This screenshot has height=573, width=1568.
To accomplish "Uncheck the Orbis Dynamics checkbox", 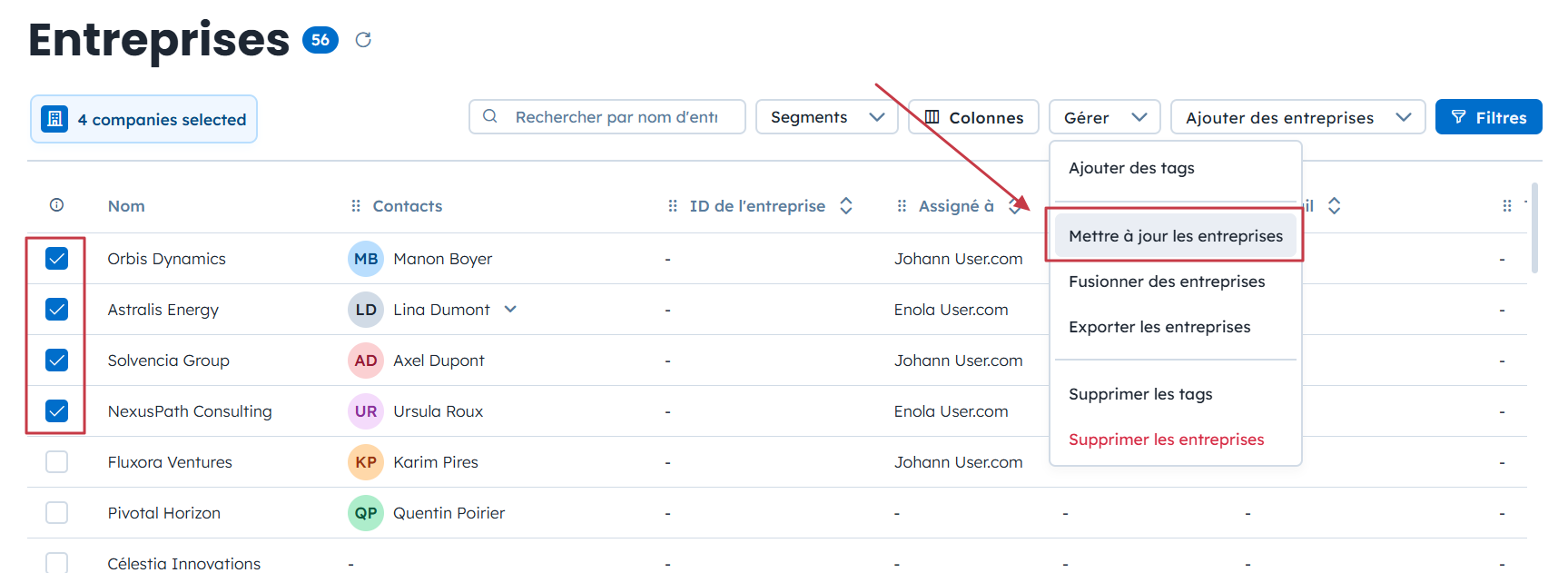I will pyautogui.click(x=57, y=259).
